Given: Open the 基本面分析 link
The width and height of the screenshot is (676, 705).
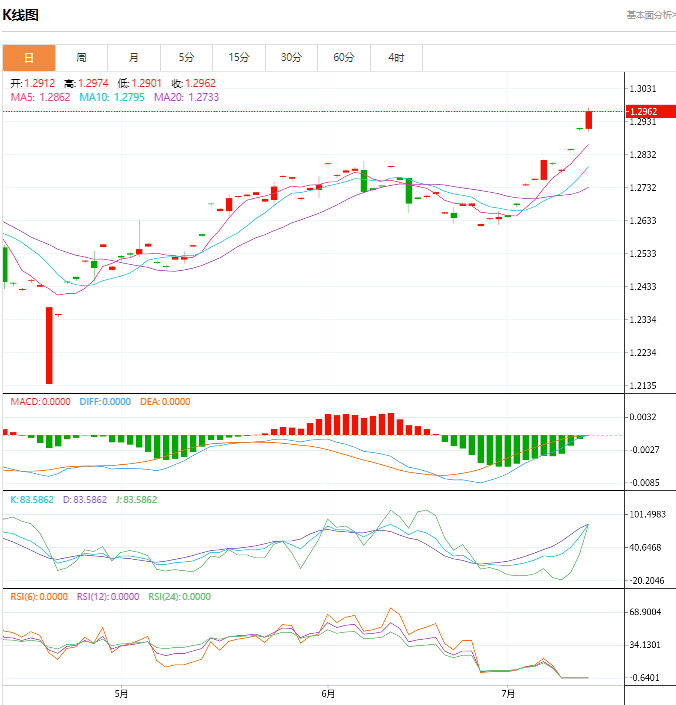Looking at the screenshot, I should 650,15.
